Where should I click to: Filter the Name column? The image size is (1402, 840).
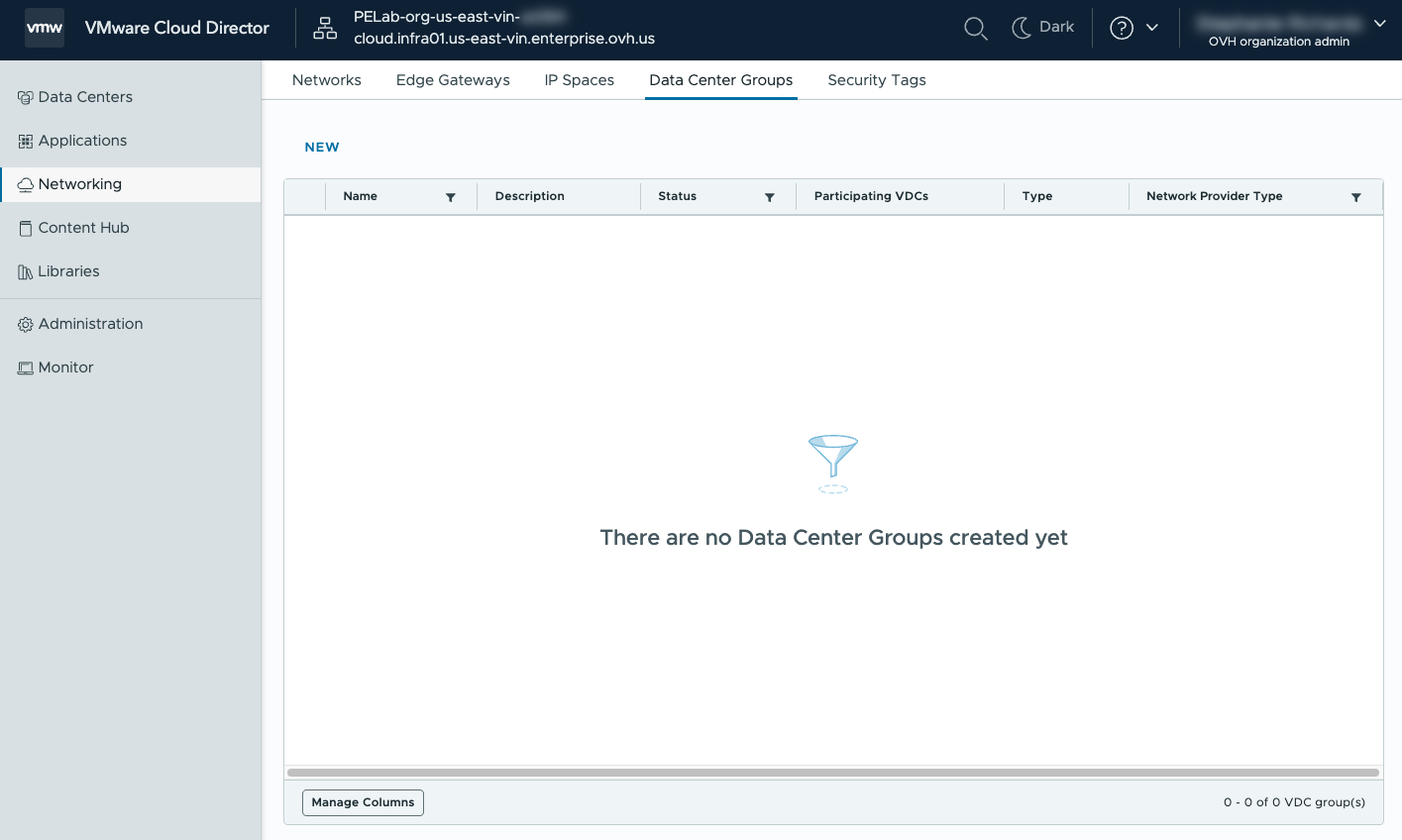[451, 197]
